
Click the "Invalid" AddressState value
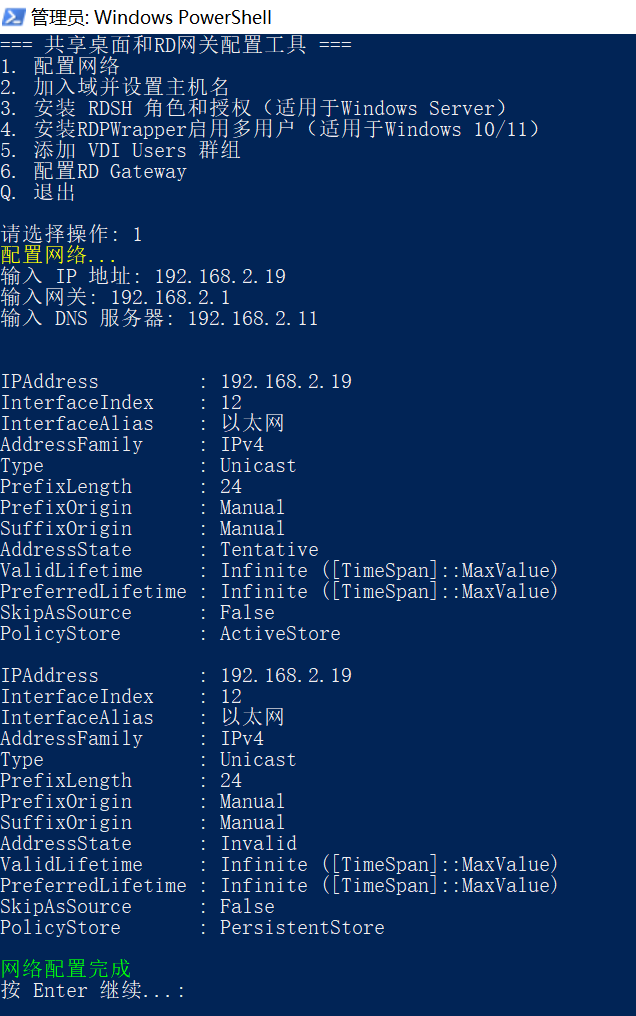click(x=258, y=843)
